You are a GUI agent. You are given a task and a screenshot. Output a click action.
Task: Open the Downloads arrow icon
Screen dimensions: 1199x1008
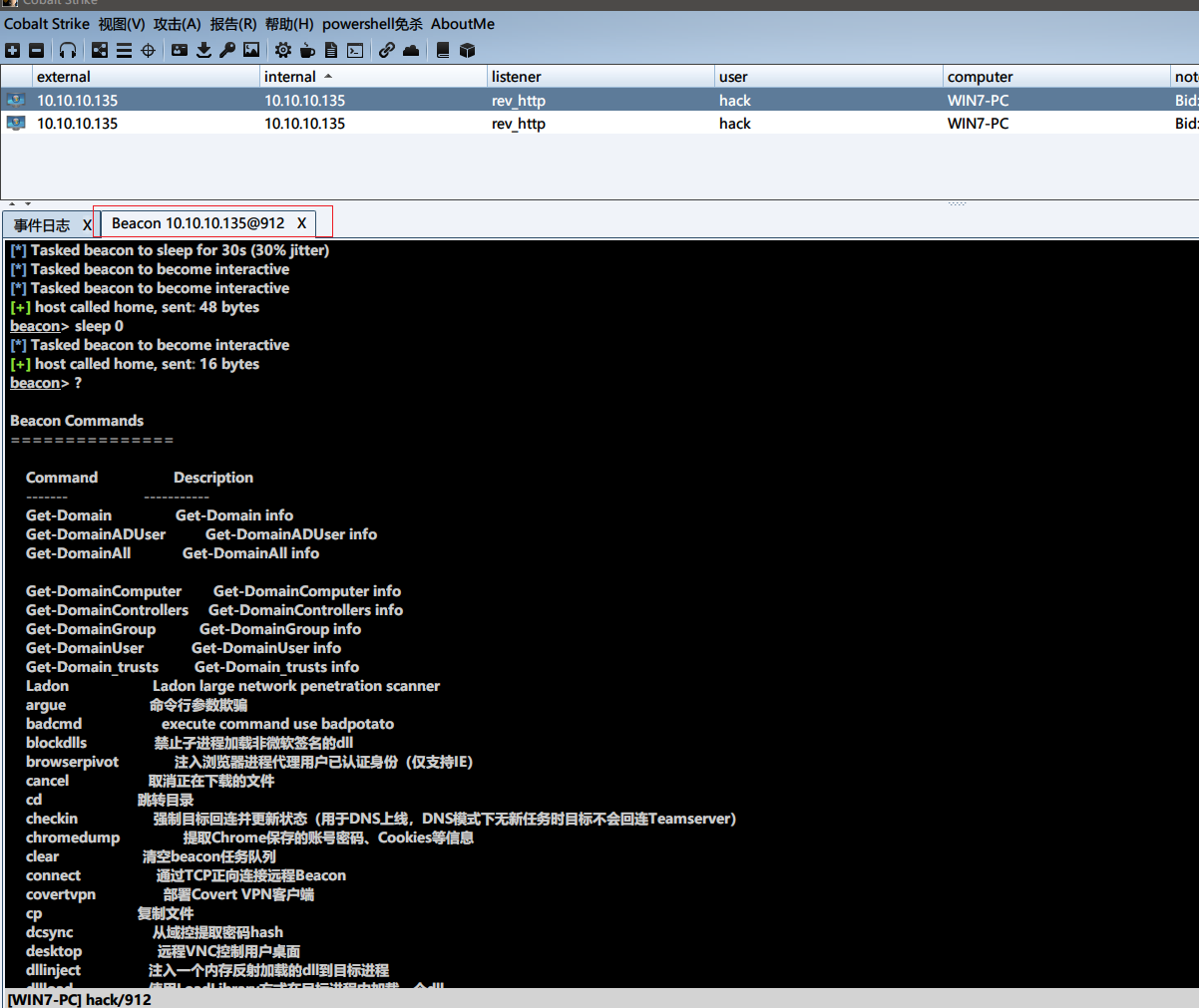[203, 50]
